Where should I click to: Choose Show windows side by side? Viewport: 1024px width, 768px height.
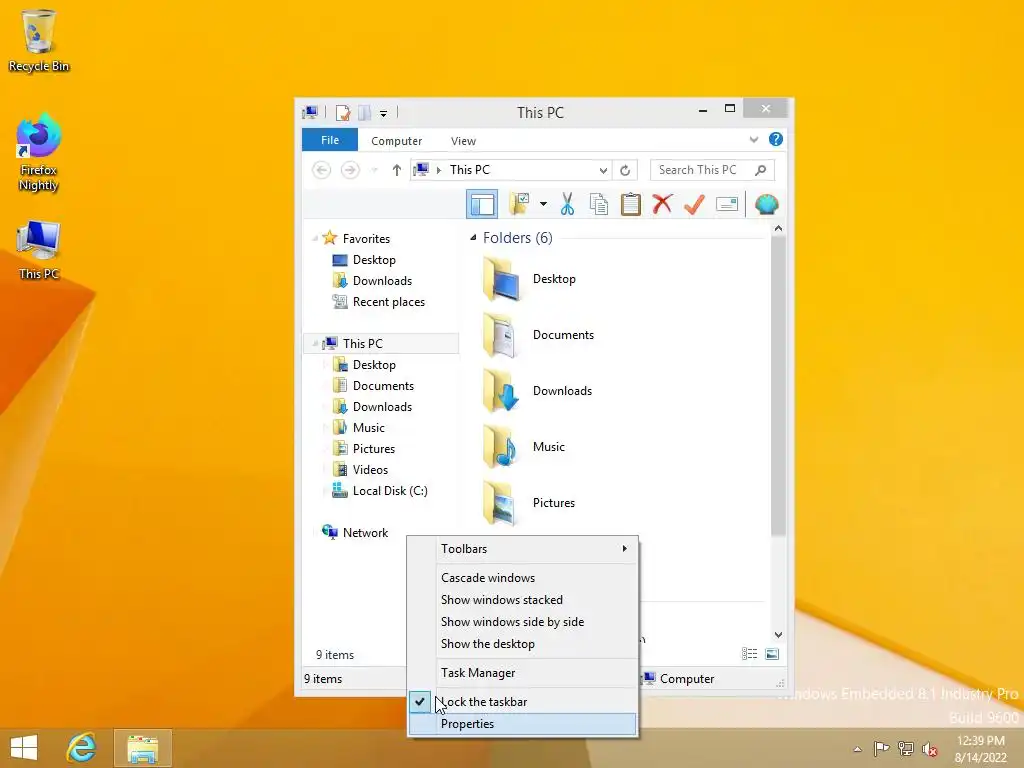pyautogui.click(x=522, y=622)
